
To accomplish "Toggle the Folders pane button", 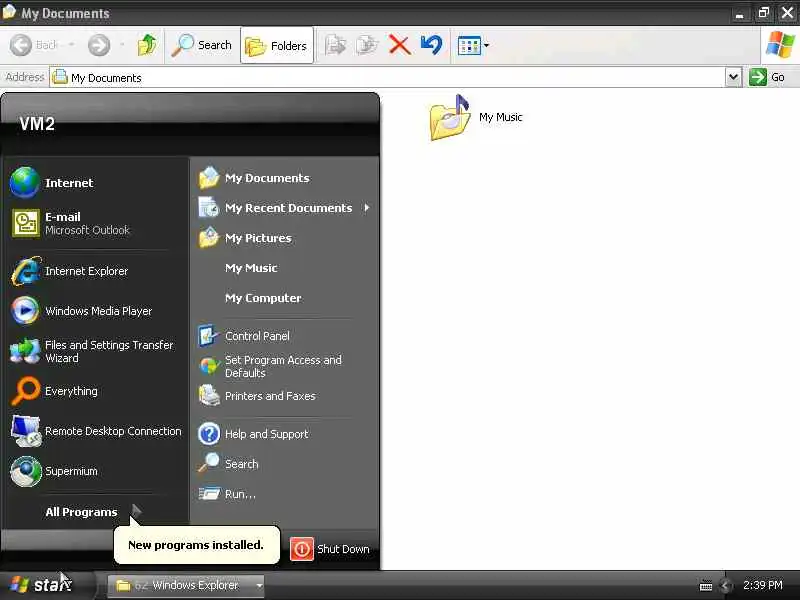I will (277, 45).
